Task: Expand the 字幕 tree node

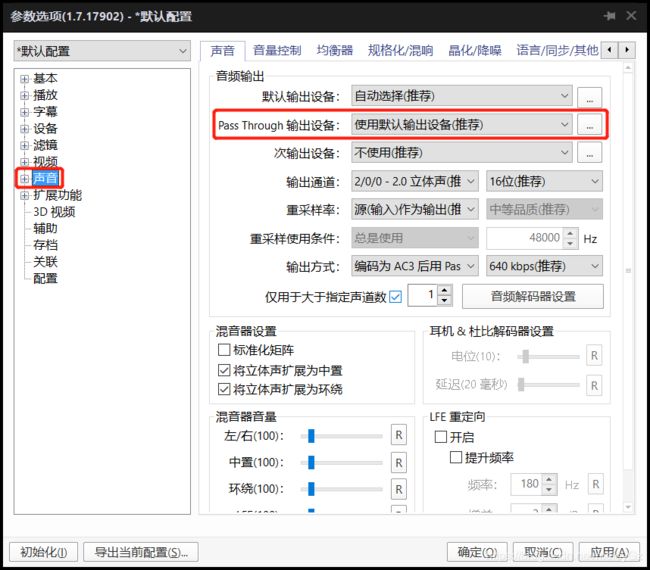Action: [x=24, y=112]
